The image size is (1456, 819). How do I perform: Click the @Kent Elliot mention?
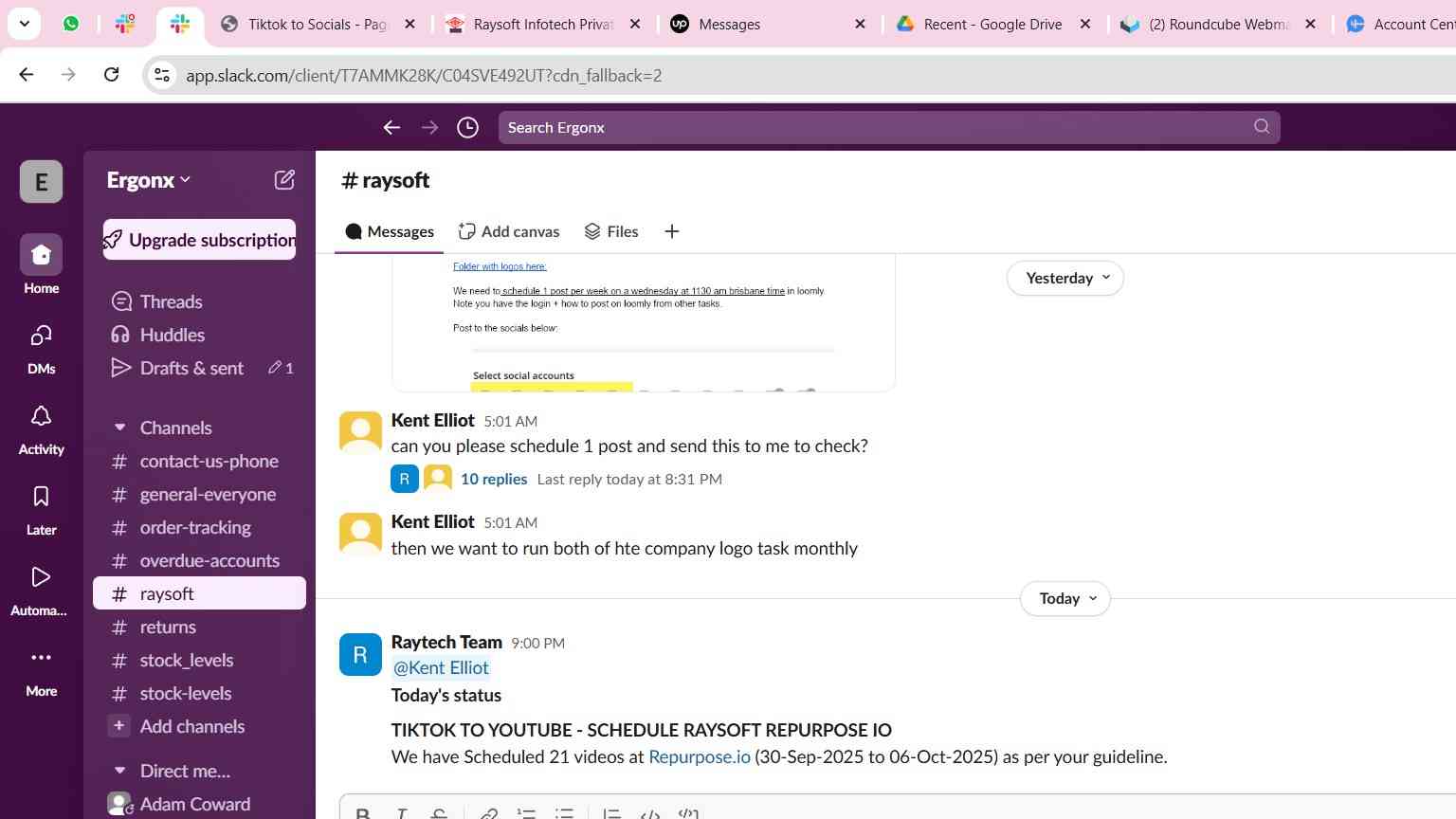441,667
